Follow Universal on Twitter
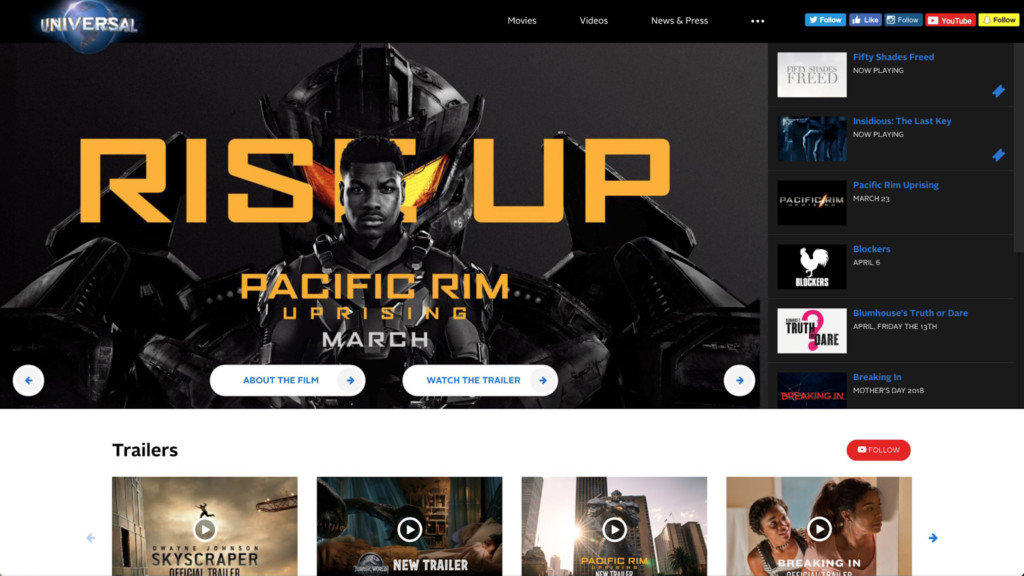Viewport: 1024px width, 576px height. tap(825, 20)
